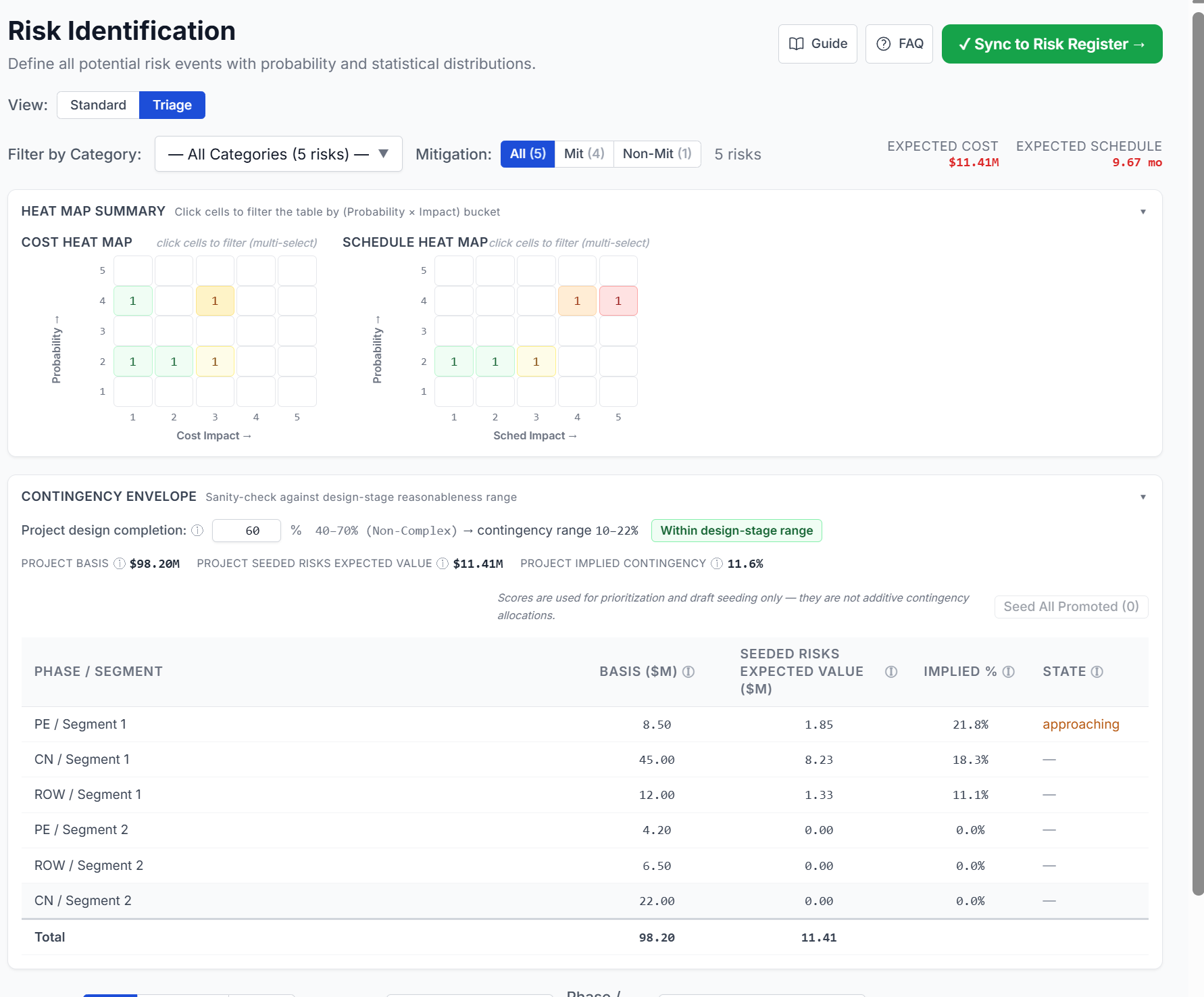The width and height of the screenshot is (1204, 997).
Task: Click the ROW / Segment 1 row label
Action: [88, 795]
